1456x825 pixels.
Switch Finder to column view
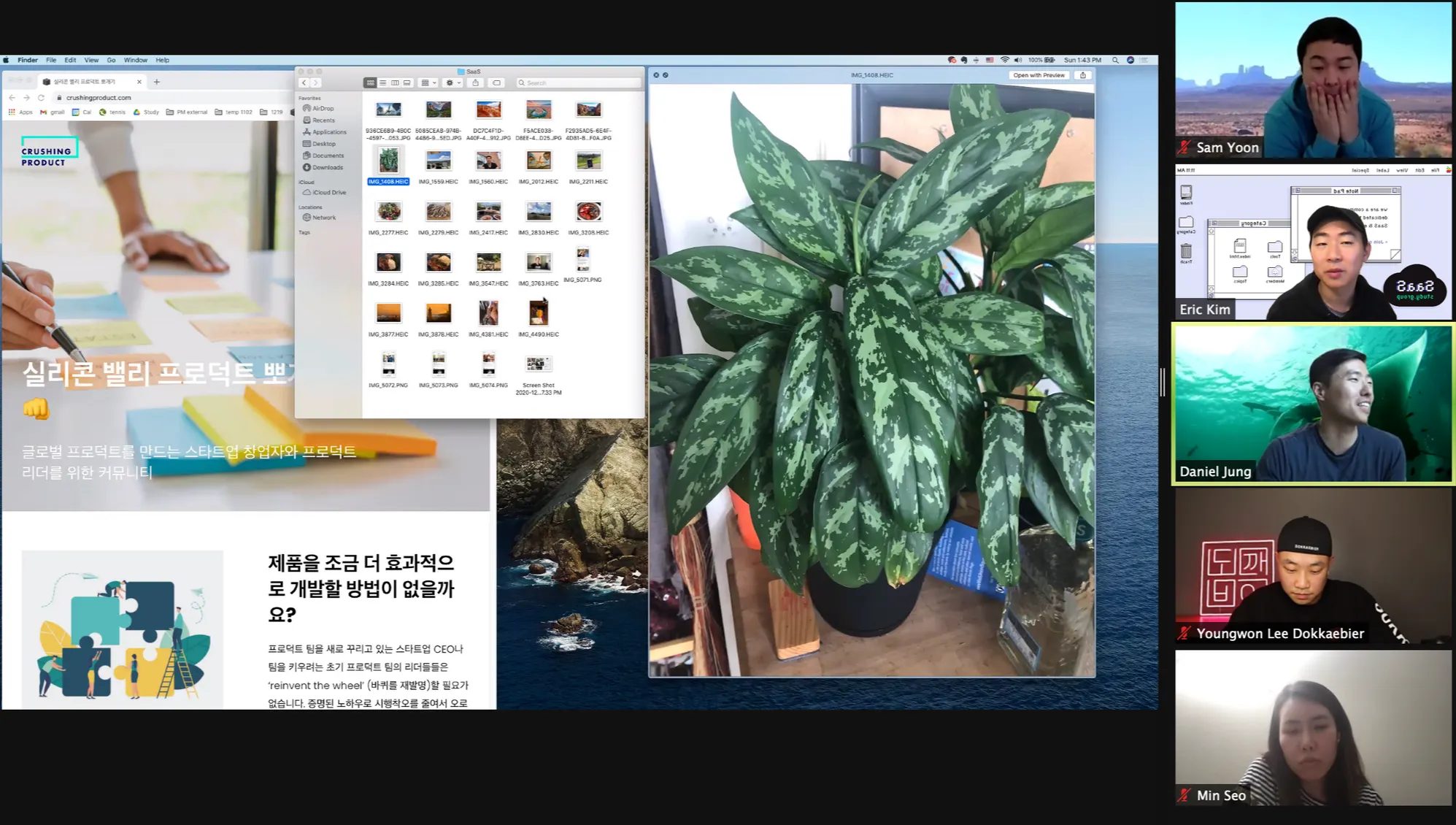(x=395, y=82)
